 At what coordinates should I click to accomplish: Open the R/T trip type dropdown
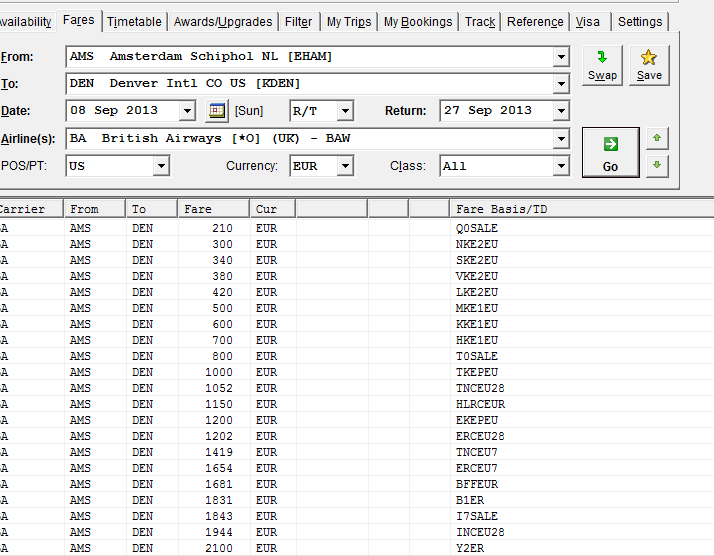(345, 111)
